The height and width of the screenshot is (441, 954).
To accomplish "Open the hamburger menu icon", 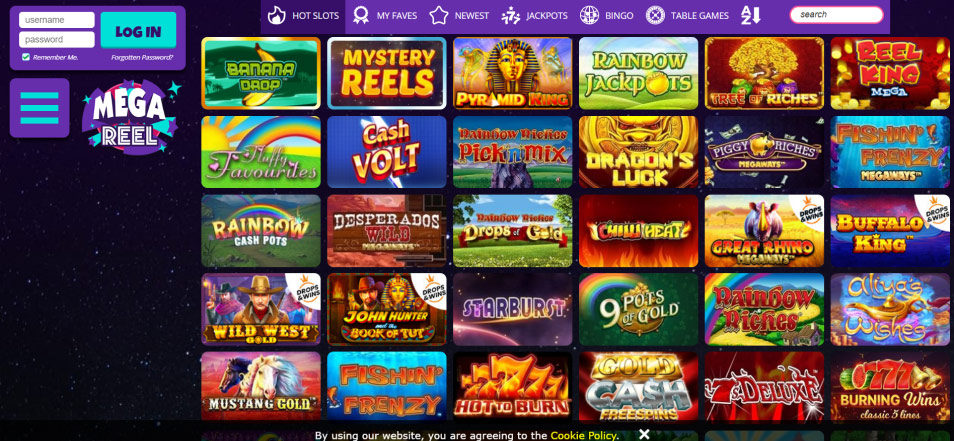I will point(40,108).
